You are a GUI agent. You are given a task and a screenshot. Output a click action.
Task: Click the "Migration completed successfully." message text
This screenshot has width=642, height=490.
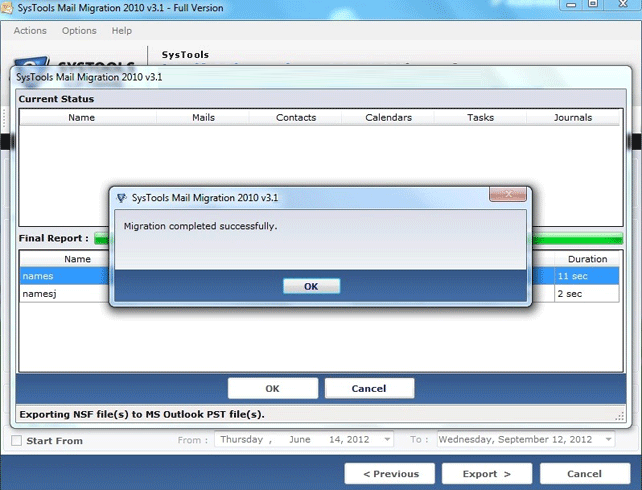200,226
